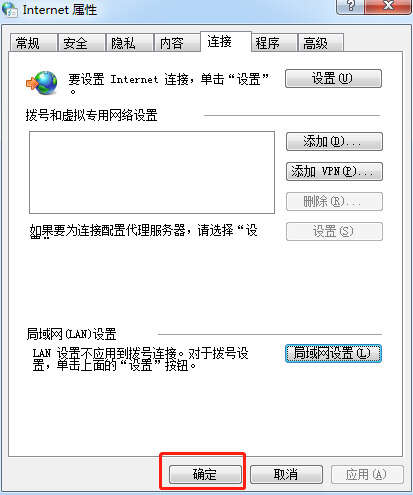
Task: Switch to the 程序 tab
Action: [274, 43]
